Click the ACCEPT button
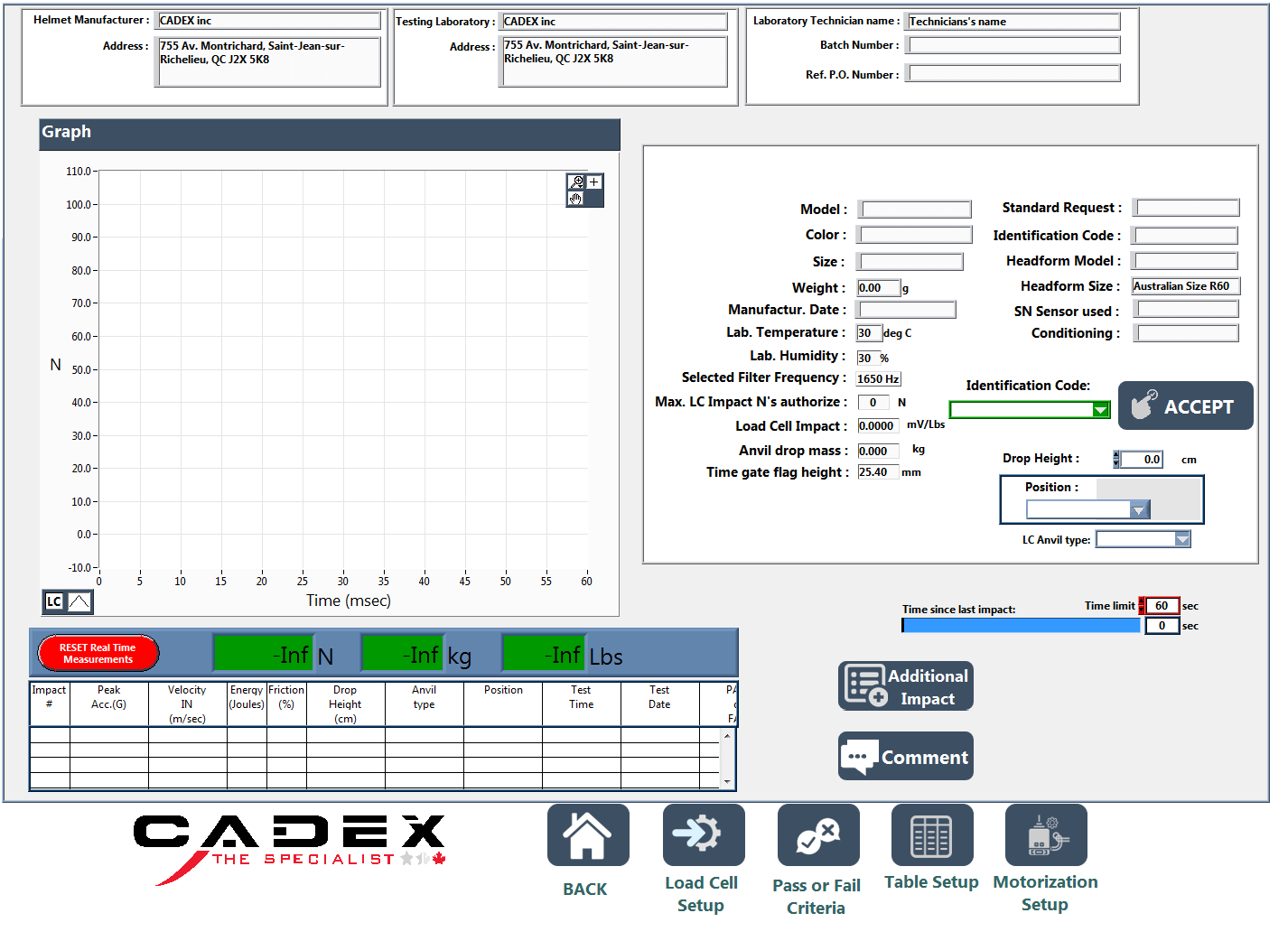This screenshot has width=1288, height=941. coord(1185,406)
